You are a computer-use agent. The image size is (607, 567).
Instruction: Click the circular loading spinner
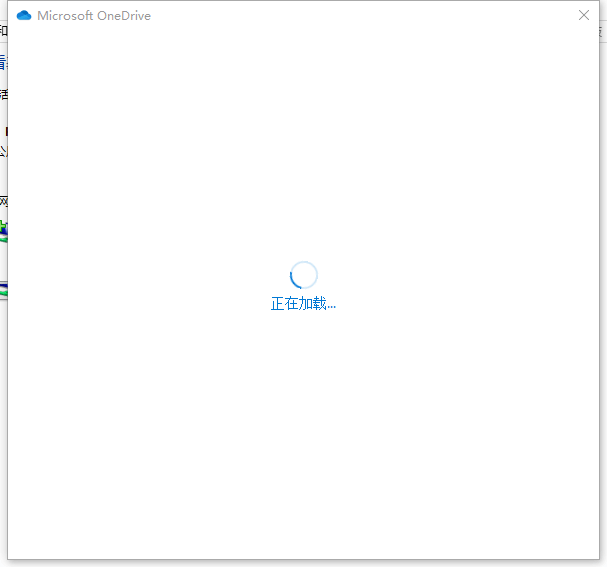click(304, 275)
